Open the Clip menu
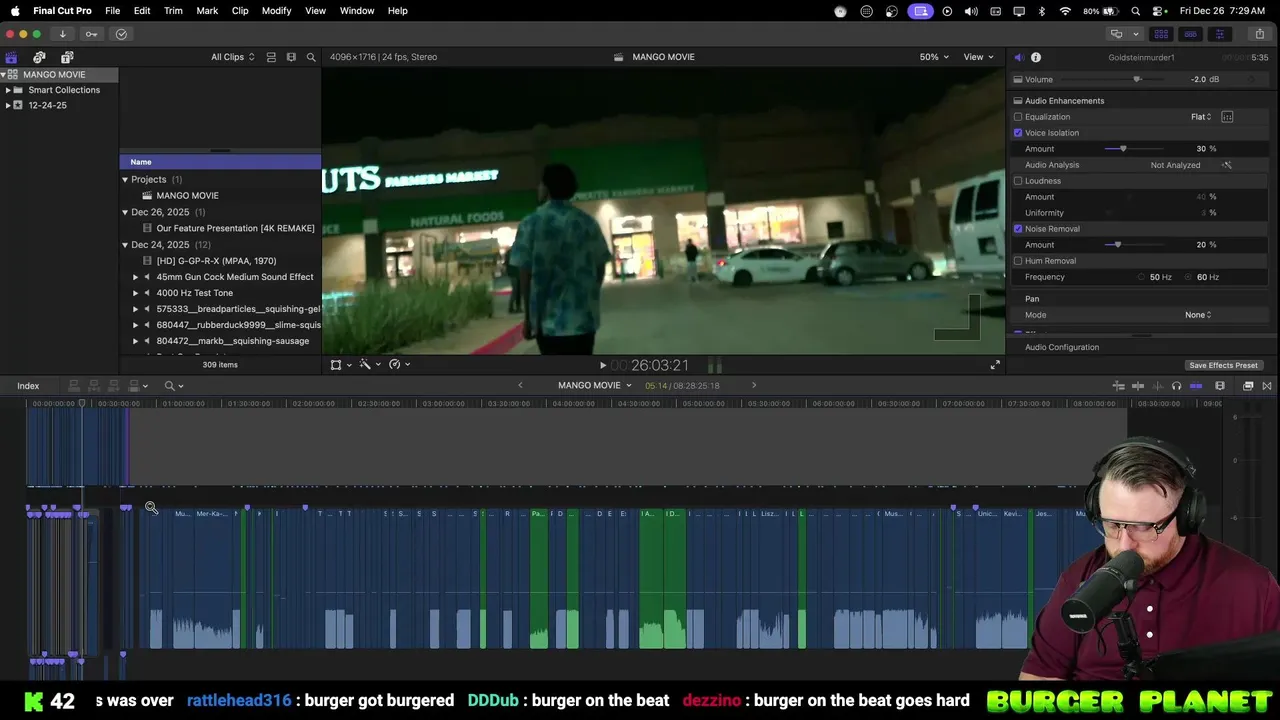The height and width of the screenshot is (720, 1280). pos(240,11)
